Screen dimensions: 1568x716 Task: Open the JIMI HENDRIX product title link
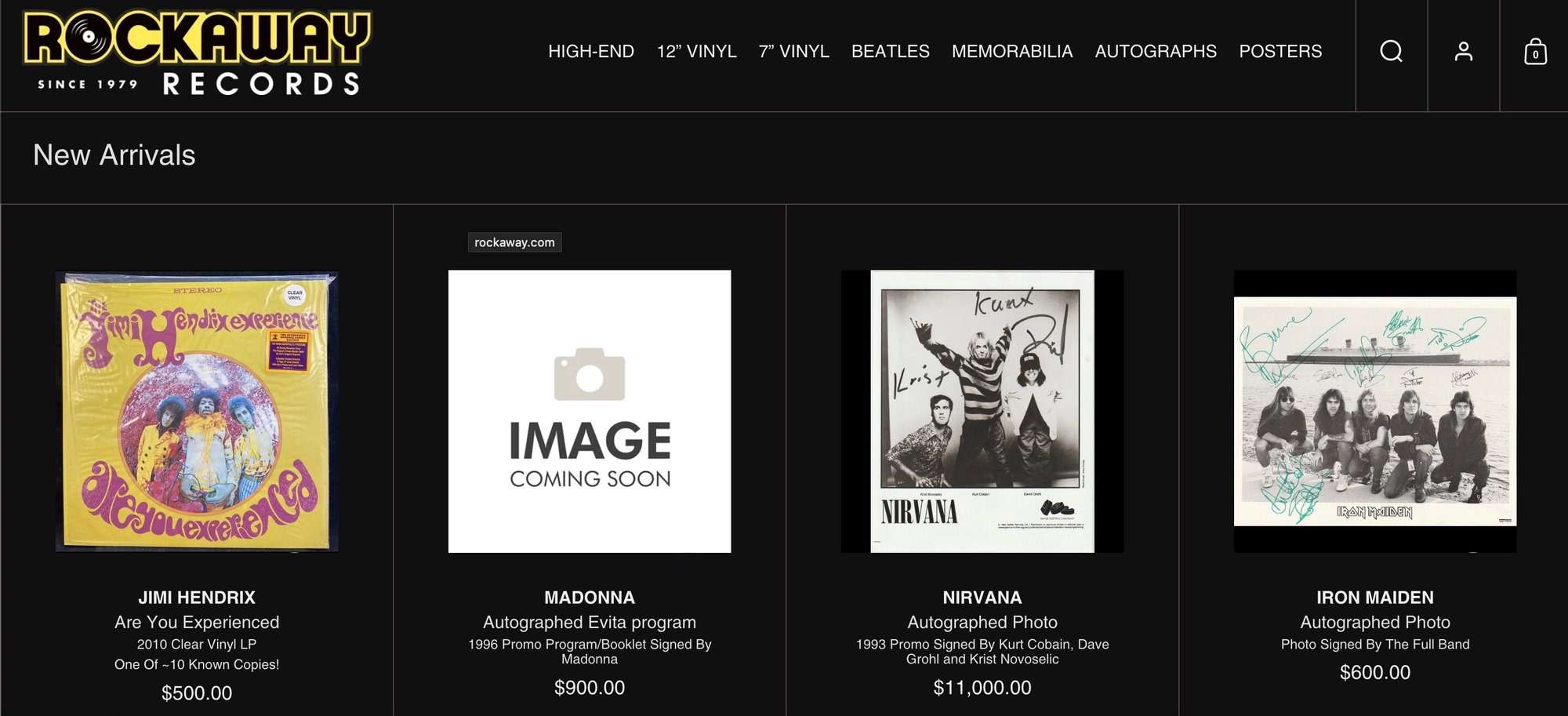(197, 598)
